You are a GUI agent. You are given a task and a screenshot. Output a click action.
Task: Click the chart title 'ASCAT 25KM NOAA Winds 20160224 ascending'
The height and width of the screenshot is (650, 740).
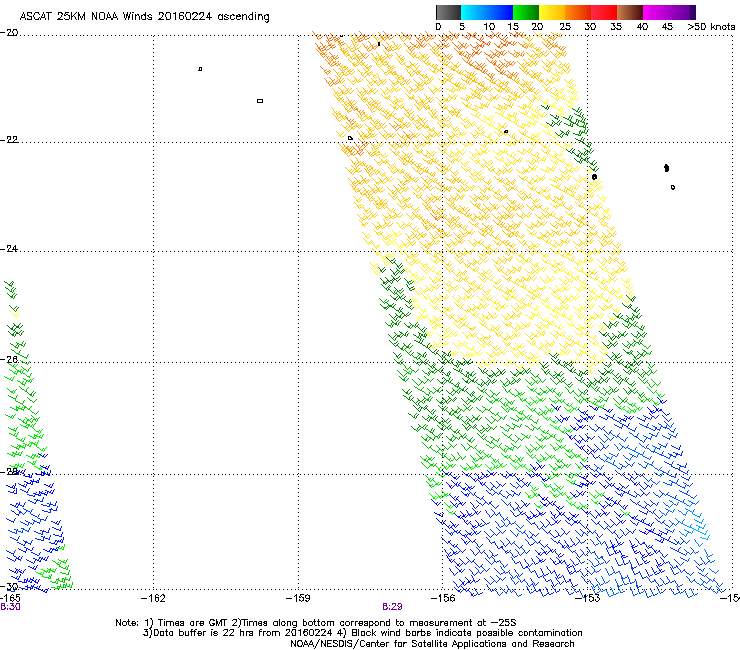point(144,17)
